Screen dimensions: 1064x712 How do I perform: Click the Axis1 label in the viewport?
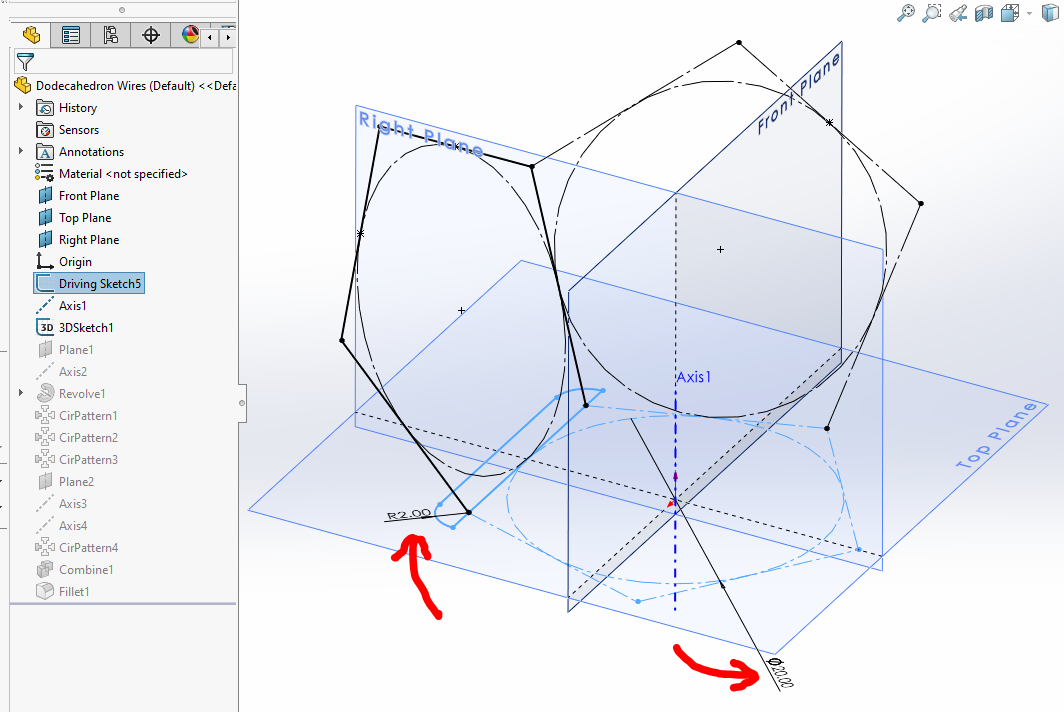click(694, 377)
